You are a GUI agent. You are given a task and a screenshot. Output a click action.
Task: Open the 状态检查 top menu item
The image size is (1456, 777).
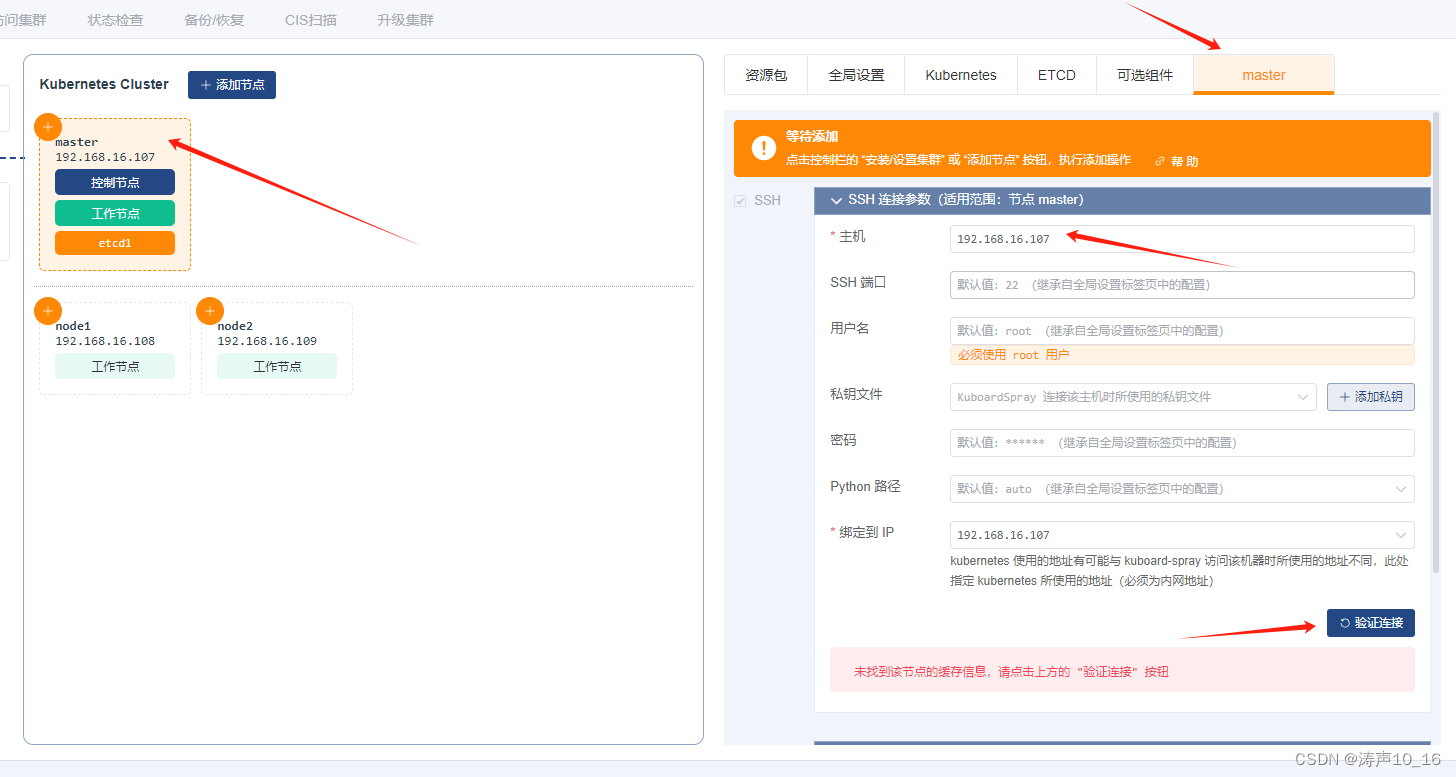115,20
